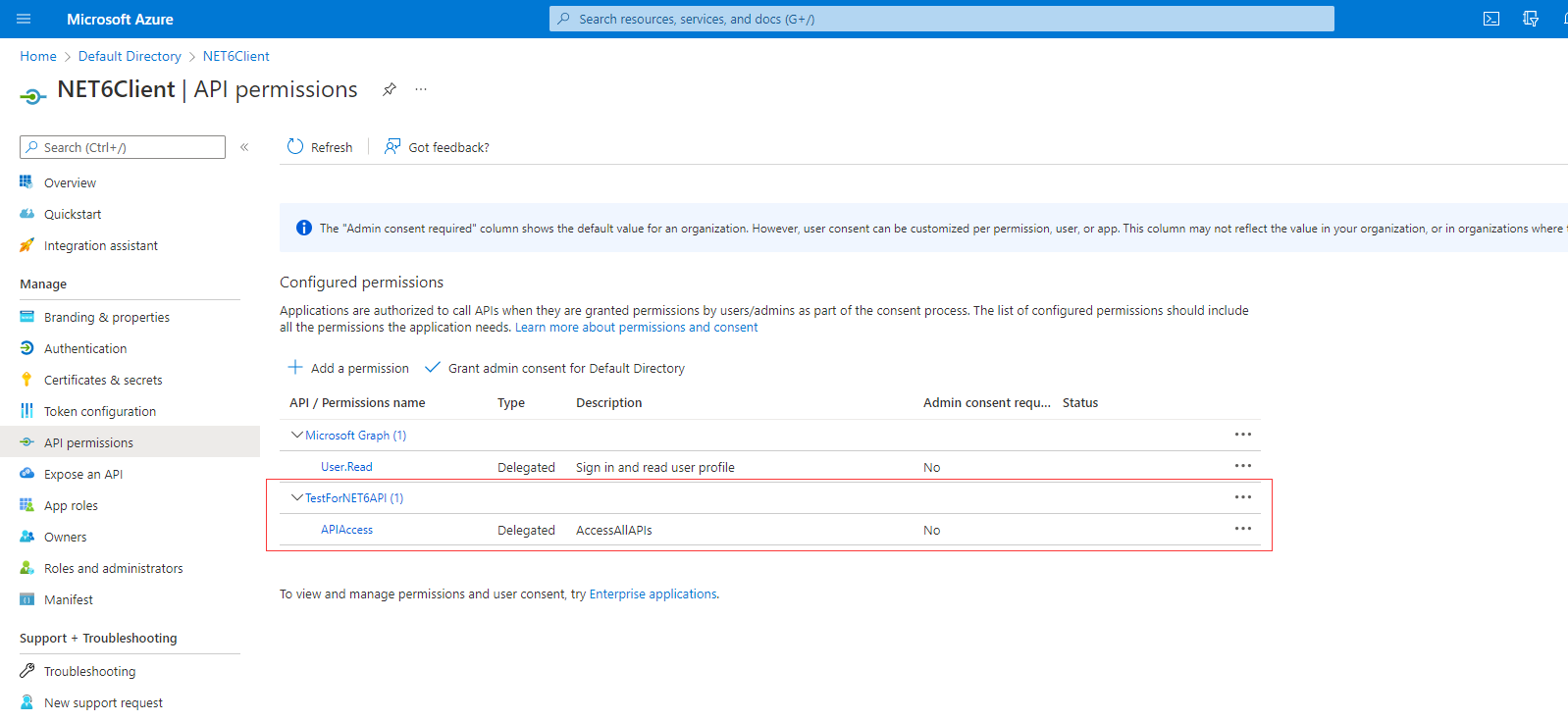Focus the top Search resources box

tap(942, 19)
